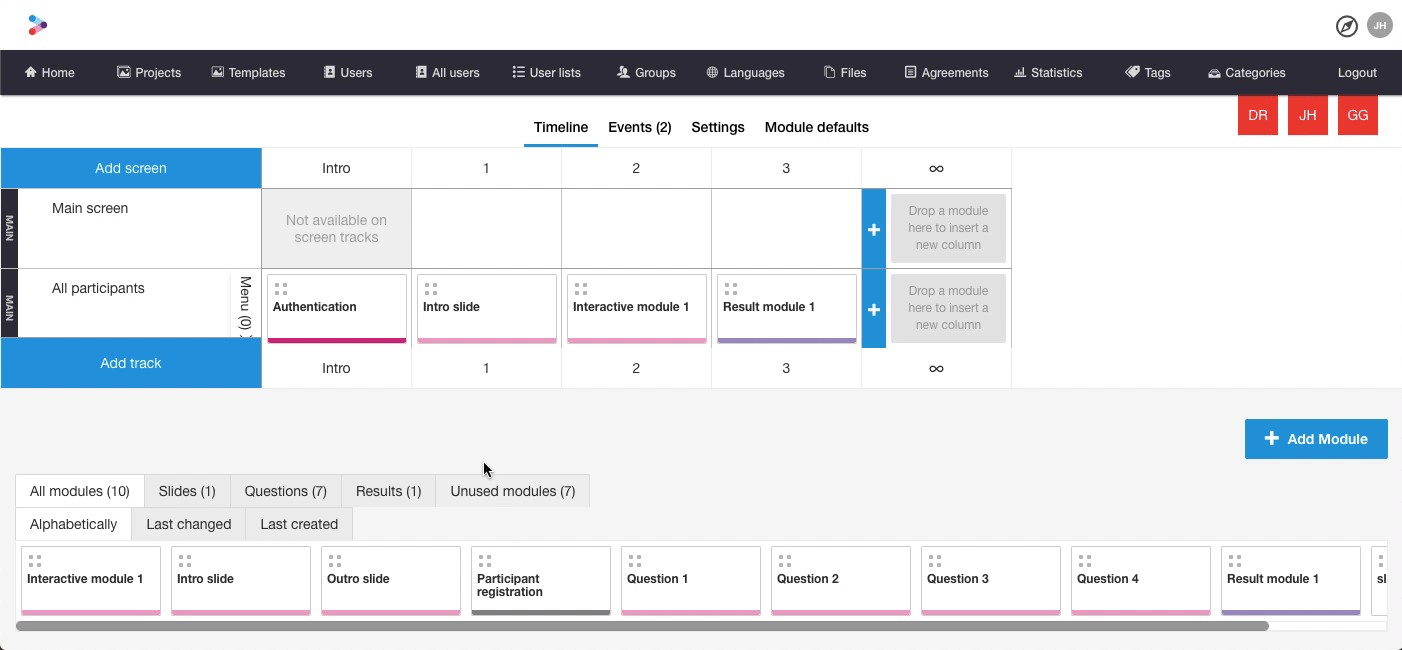The width and height of the screenshot is (1402, 650).
Task: Expand the Menu (0) panel of All participants
Action: pos(245,307)
